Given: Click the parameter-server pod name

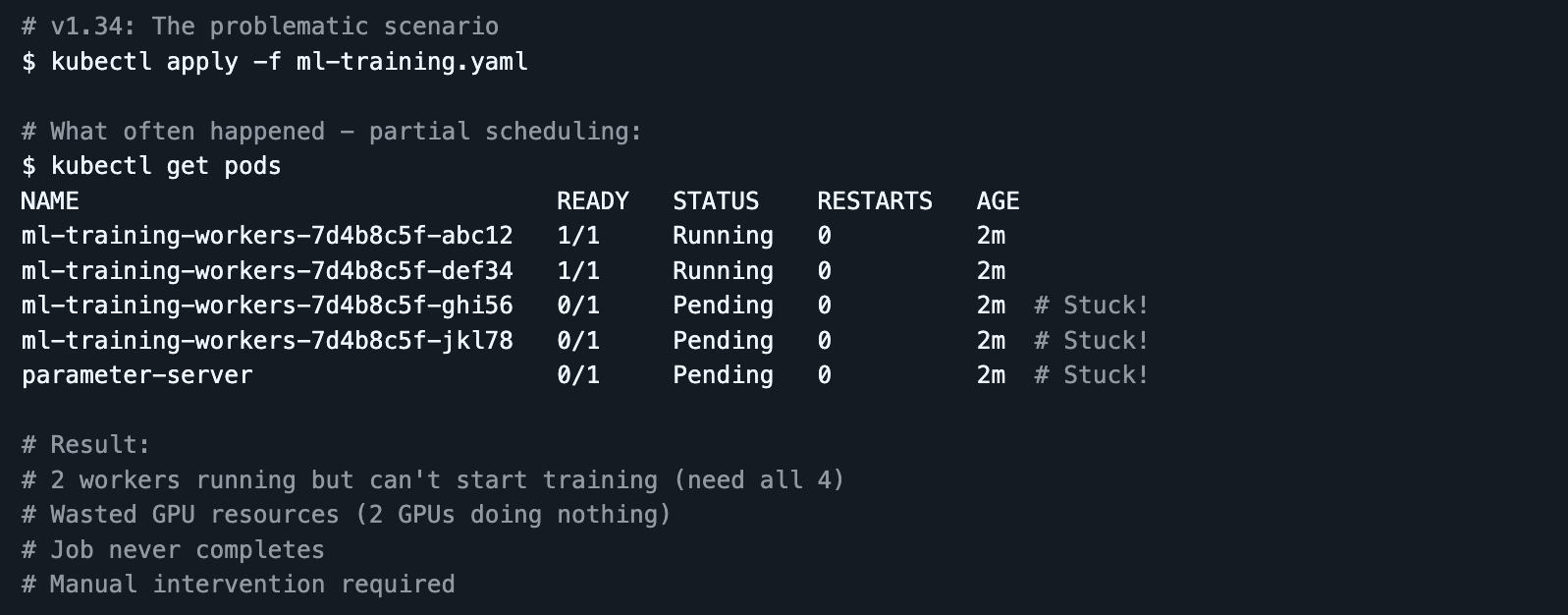Looking at the screenshot, I should [x=137, y=375].
